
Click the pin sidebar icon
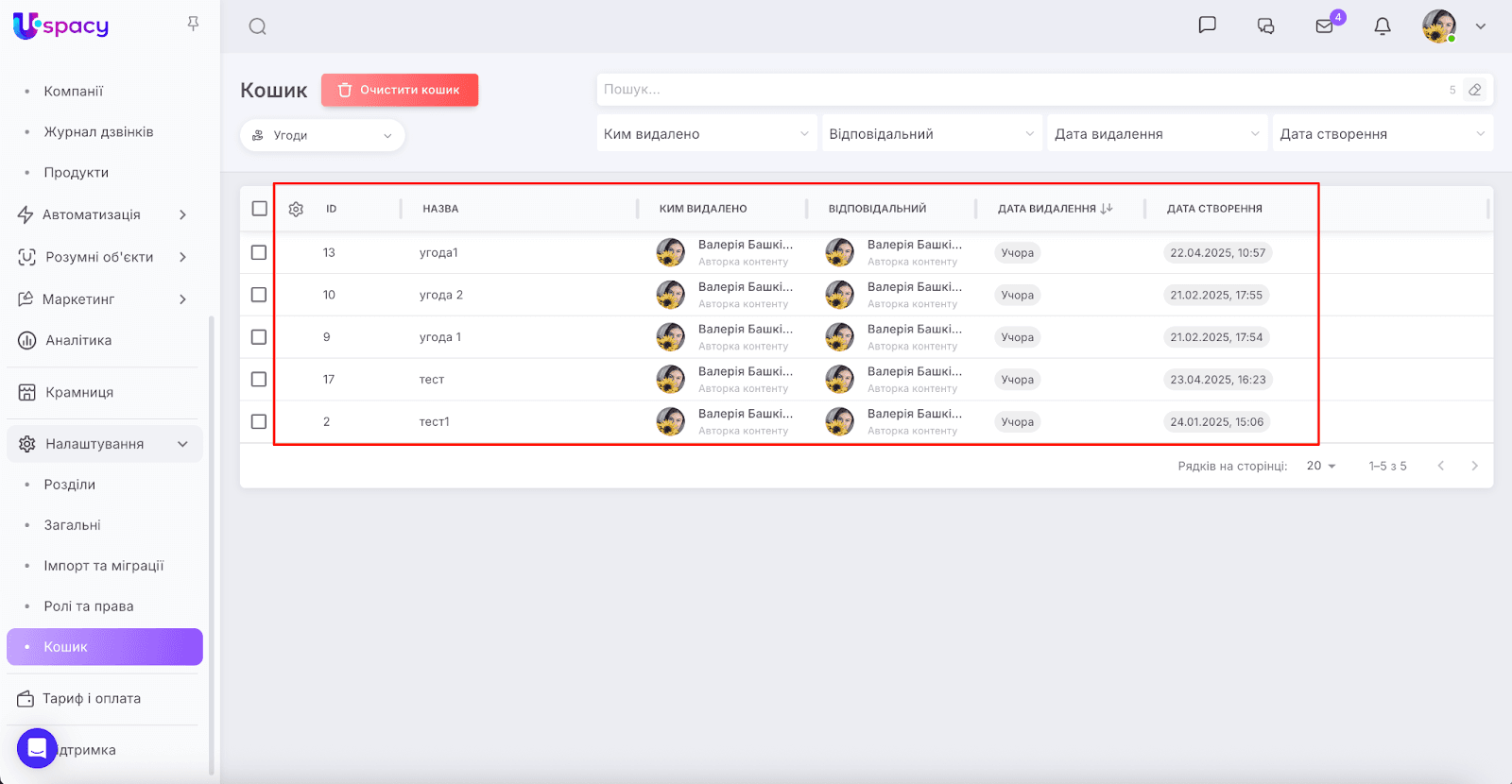193,24
